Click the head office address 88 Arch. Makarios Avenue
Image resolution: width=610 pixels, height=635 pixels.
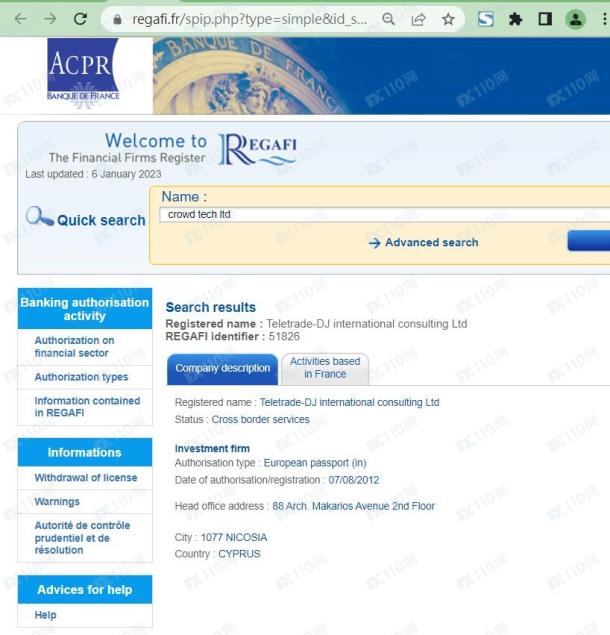[353, 506]
